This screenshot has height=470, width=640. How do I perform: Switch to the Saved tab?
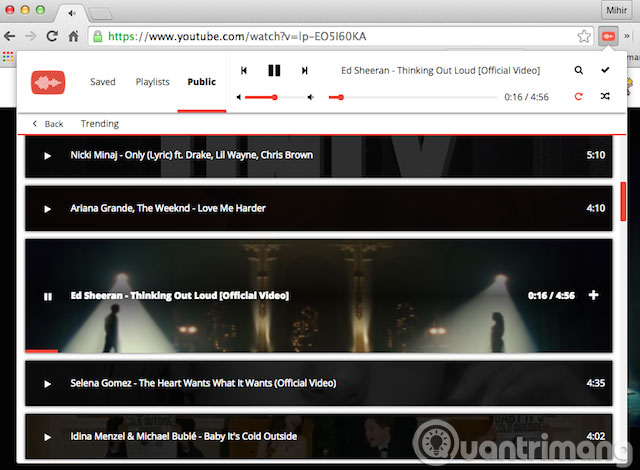[x=103, y=82]
